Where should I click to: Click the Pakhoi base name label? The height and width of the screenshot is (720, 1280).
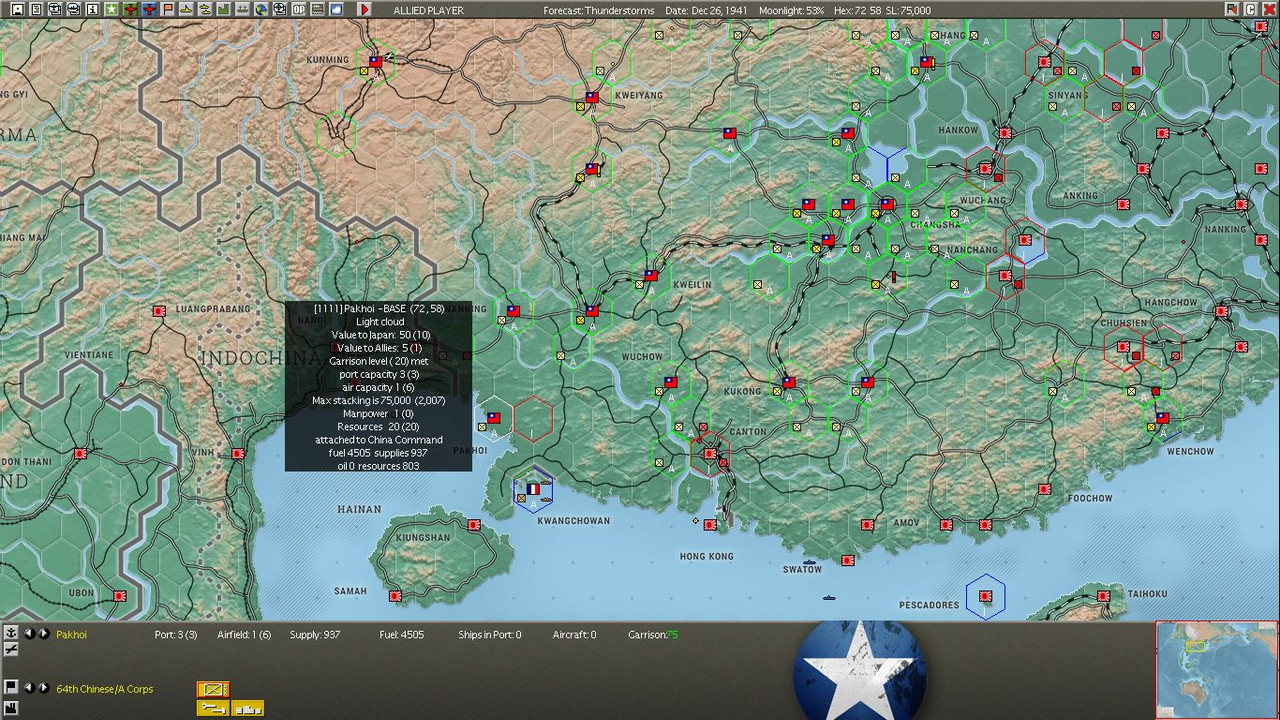click(x=71, y=635)
